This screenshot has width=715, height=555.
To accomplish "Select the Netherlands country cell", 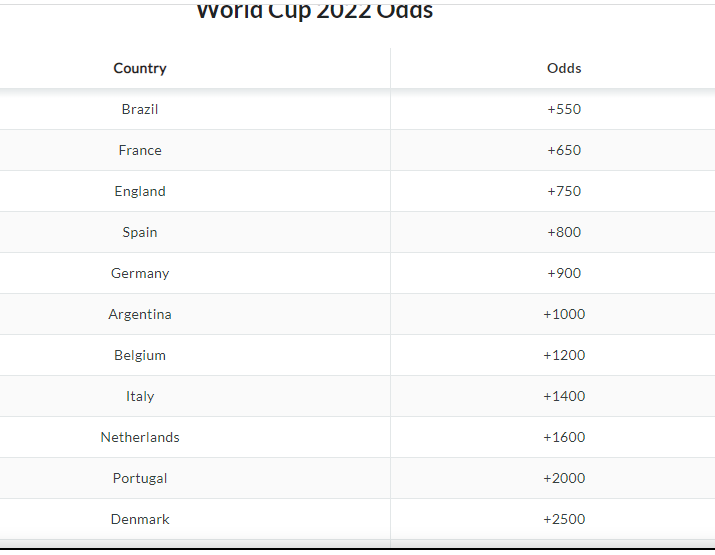I will (140, 437).
